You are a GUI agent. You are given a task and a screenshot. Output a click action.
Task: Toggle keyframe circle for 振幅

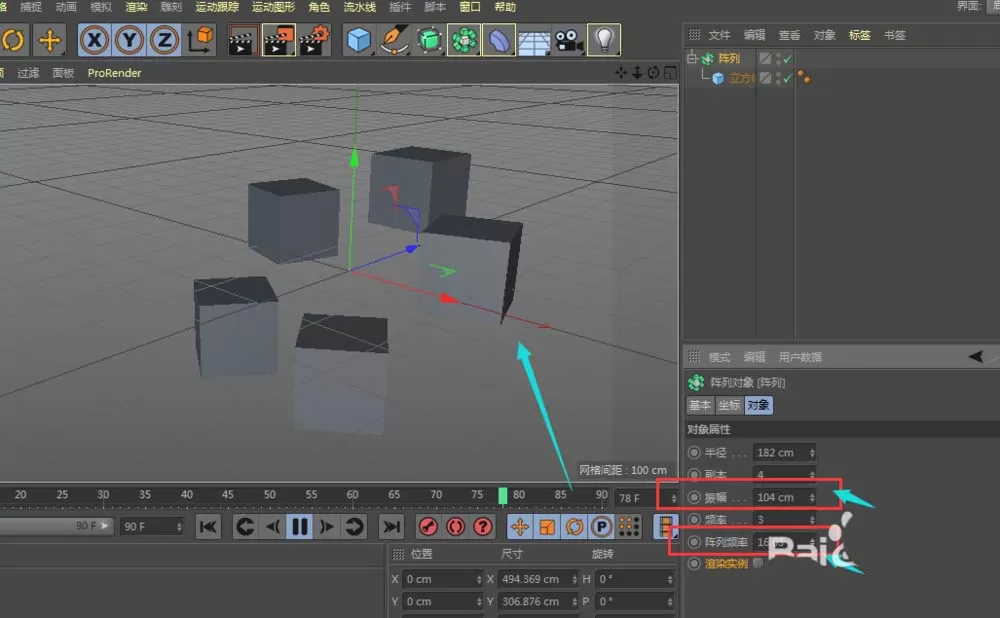pos(695,497)
